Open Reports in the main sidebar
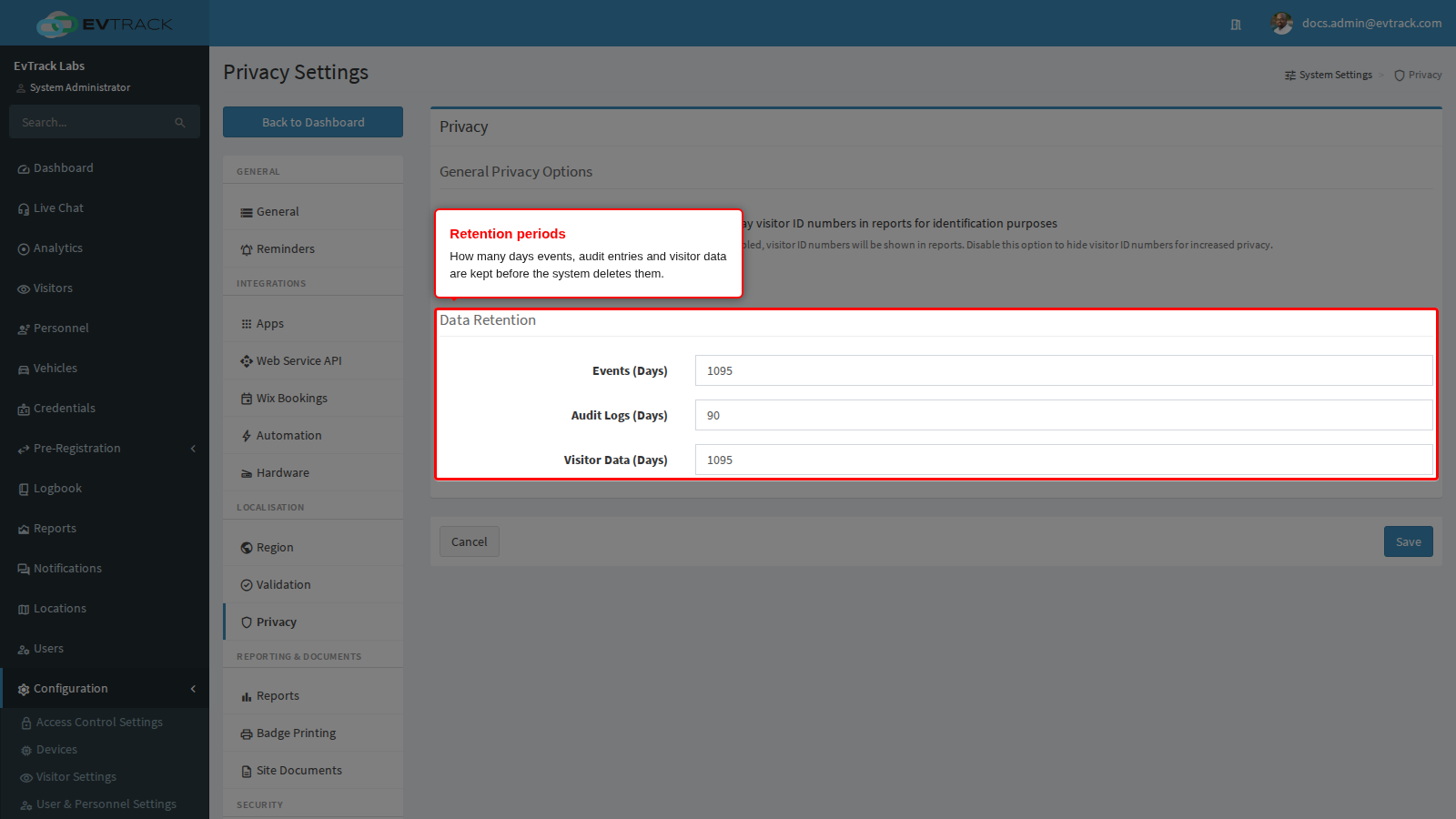Image resolution: width=1456 pixels, height=819 pixels. pos(105,529)
